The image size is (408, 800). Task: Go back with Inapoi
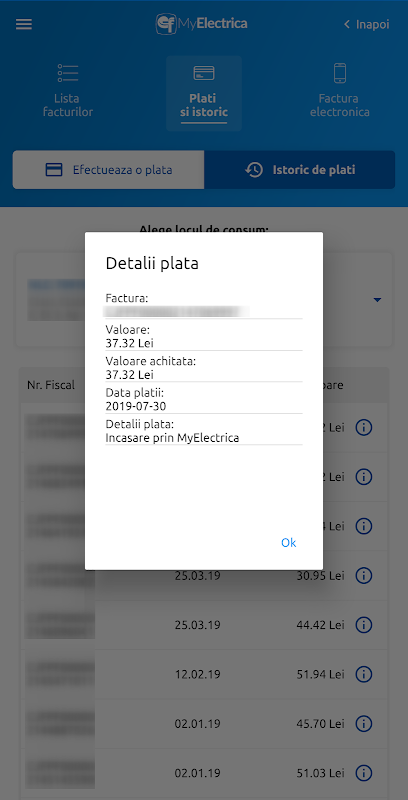tap(367, 24)
